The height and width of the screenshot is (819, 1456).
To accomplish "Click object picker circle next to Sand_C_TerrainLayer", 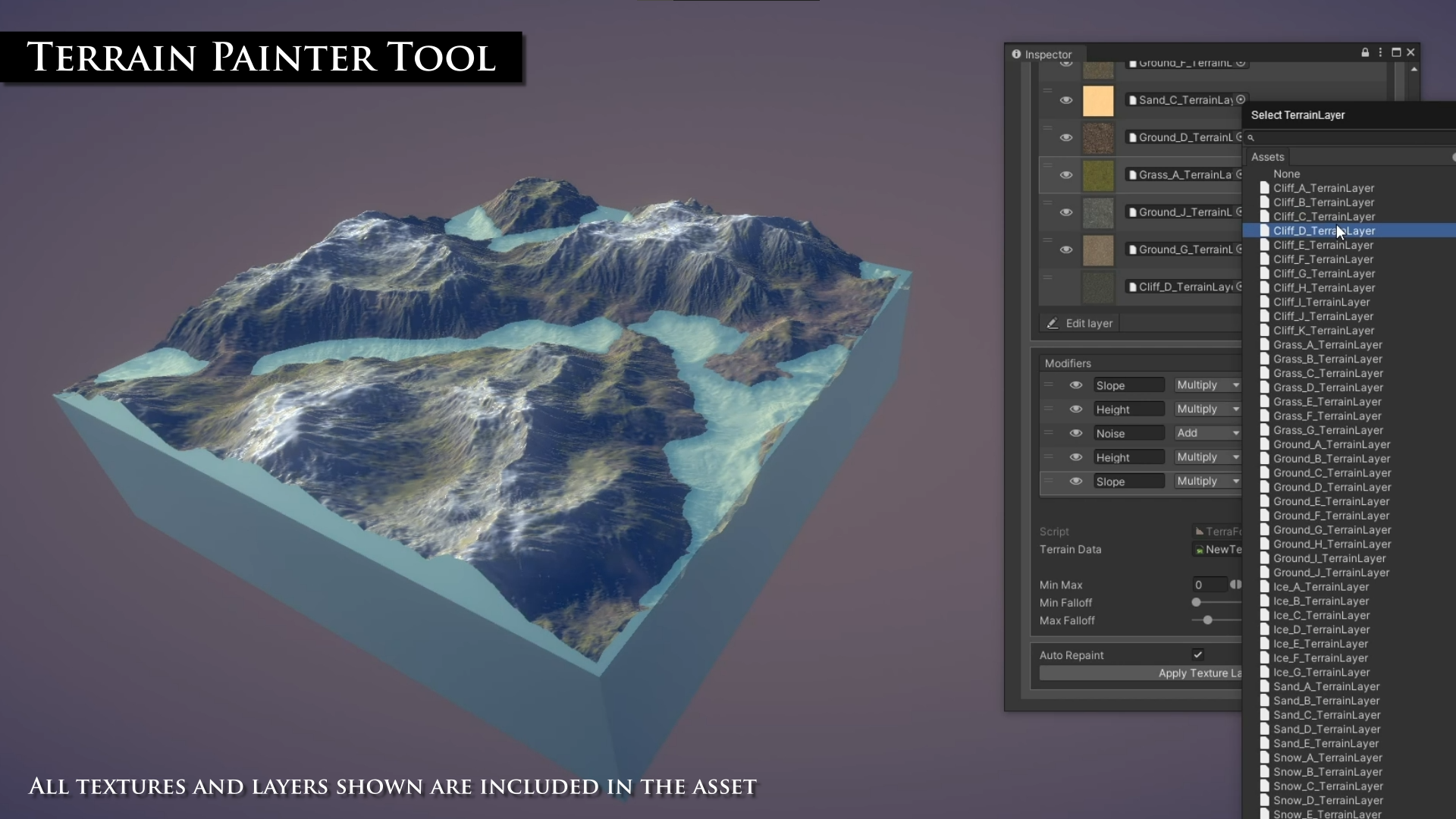I will point(1241,99).
